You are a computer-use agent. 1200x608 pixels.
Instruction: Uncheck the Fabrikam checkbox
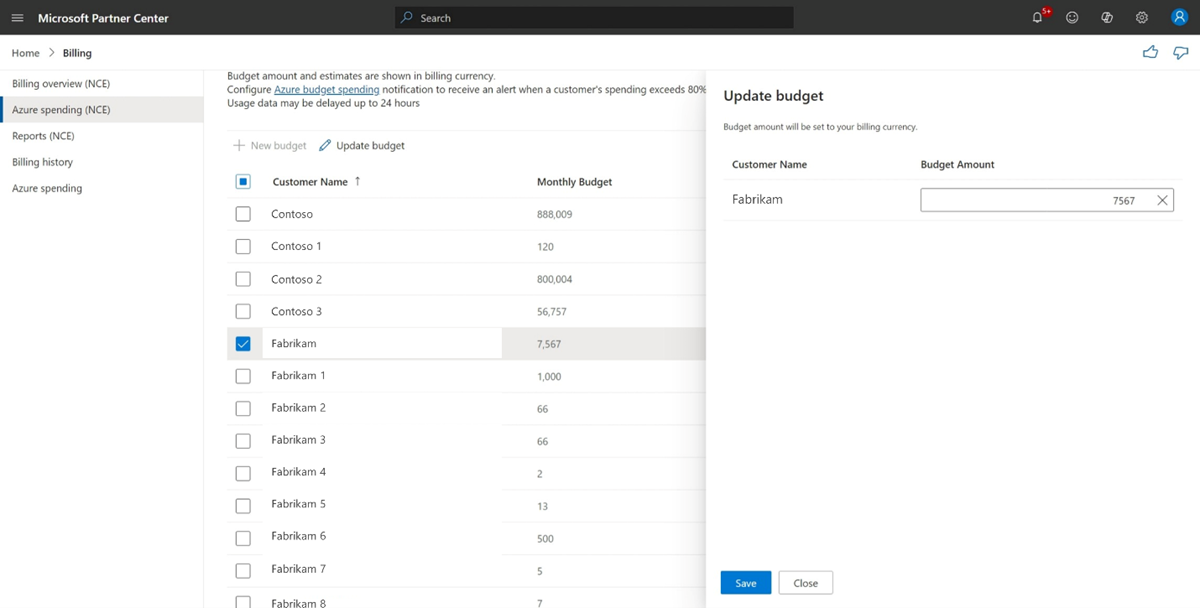tap(243, 344)
